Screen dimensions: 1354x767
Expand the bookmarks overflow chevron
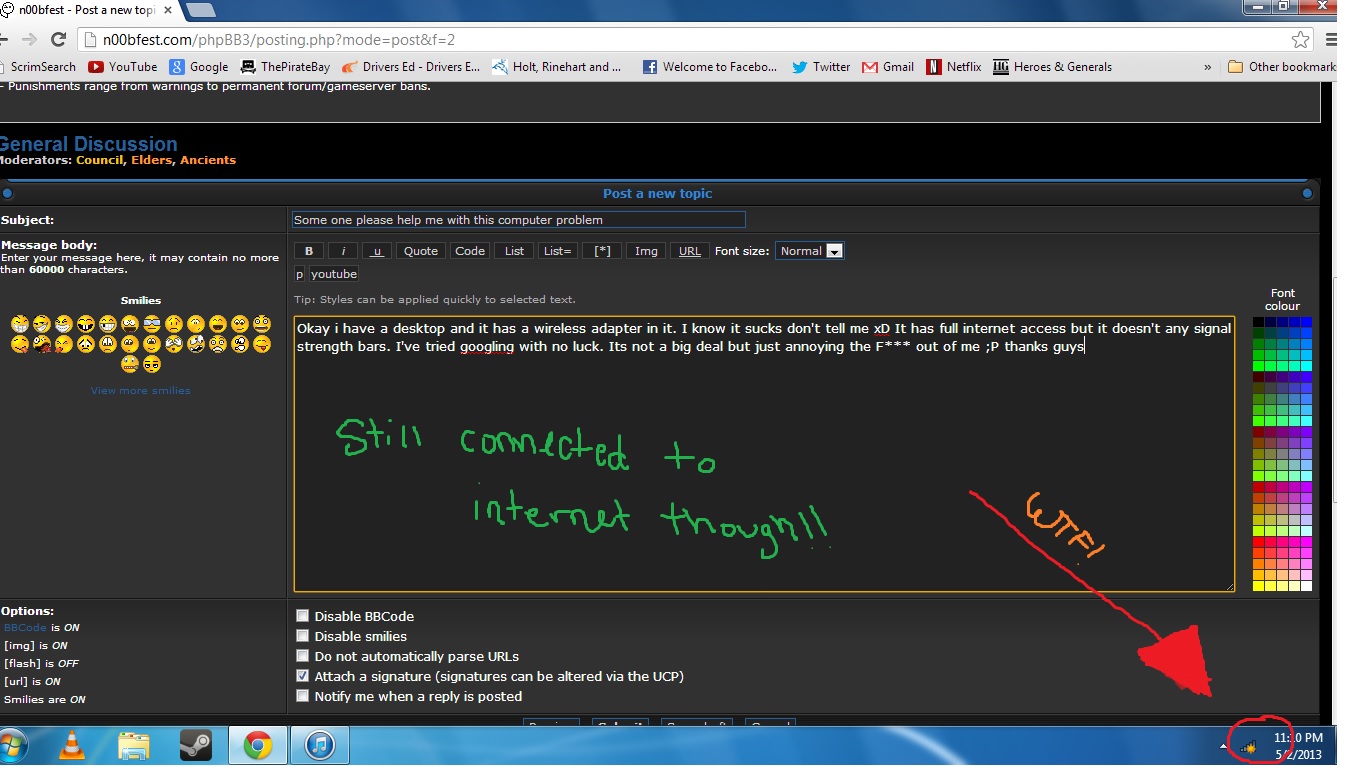tap(1207, 67)
